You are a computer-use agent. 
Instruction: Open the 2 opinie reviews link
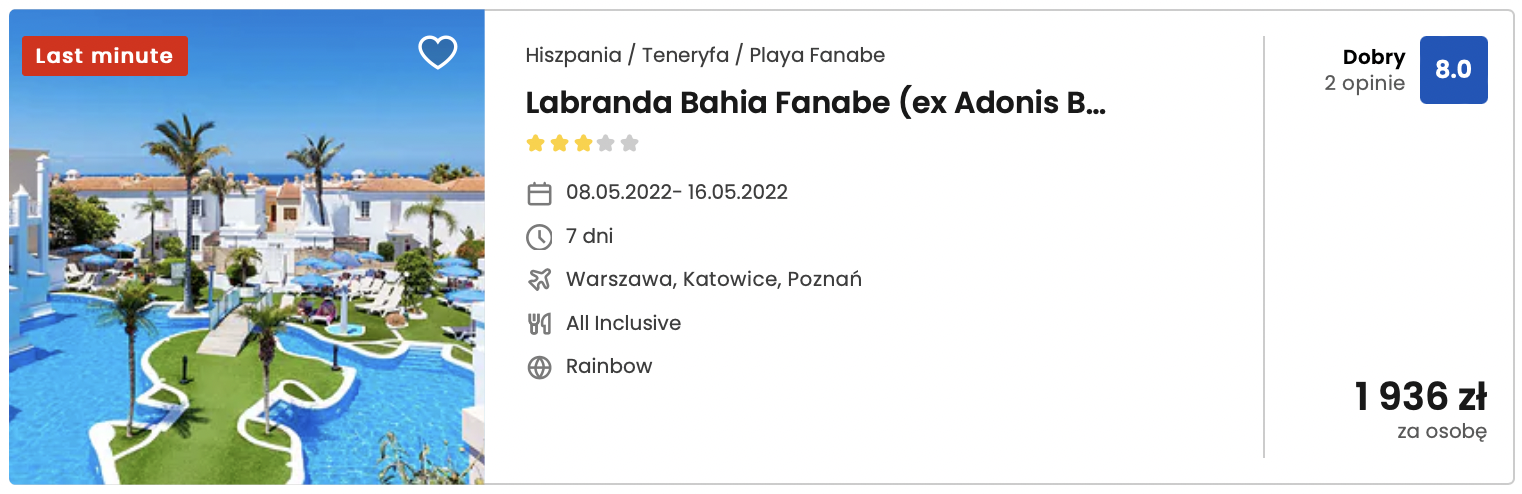coord(1364,83)
